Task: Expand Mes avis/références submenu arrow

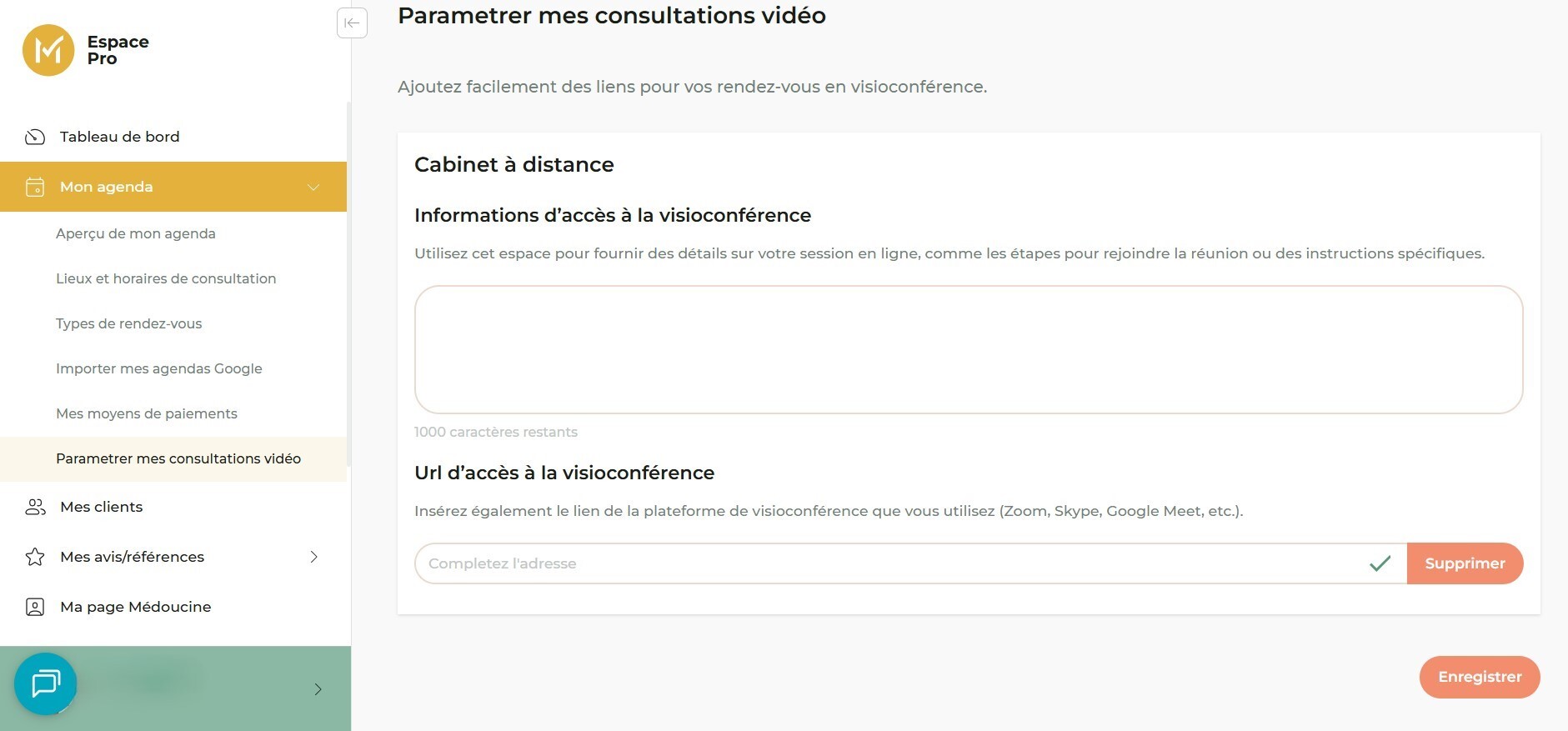Action: tap(314, 557)
